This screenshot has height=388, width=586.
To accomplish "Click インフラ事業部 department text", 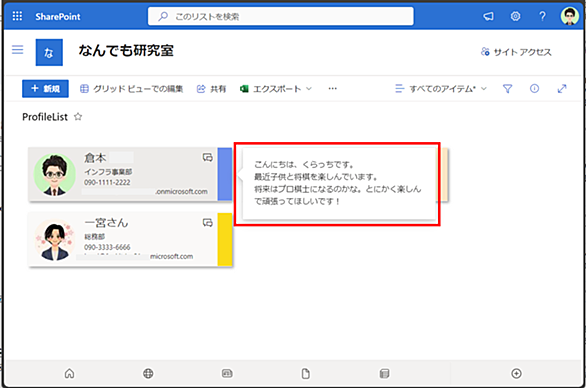I will 108,172.
